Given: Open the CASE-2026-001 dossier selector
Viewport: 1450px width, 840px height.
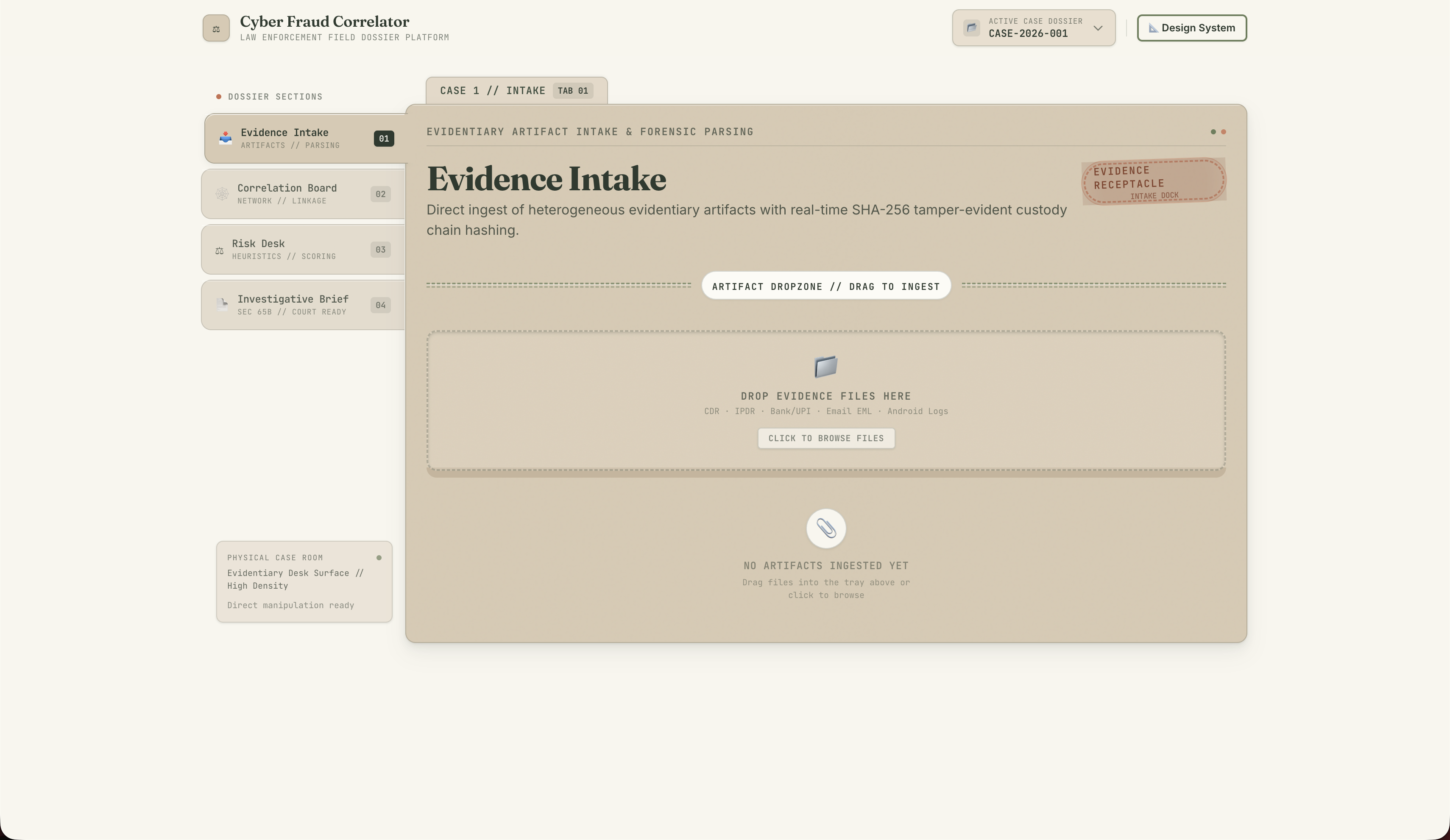Looking at the screenshot, I should pyautogui.click(x=1033, y=28).
